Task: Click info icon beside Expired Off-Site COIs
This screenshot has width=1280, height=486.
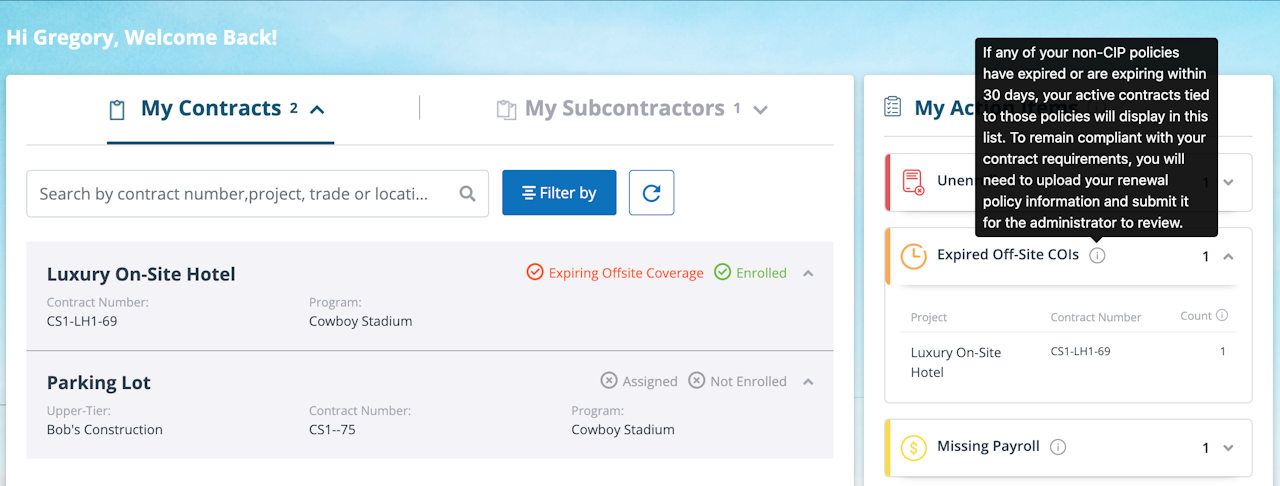Action: pos(1097,255)
